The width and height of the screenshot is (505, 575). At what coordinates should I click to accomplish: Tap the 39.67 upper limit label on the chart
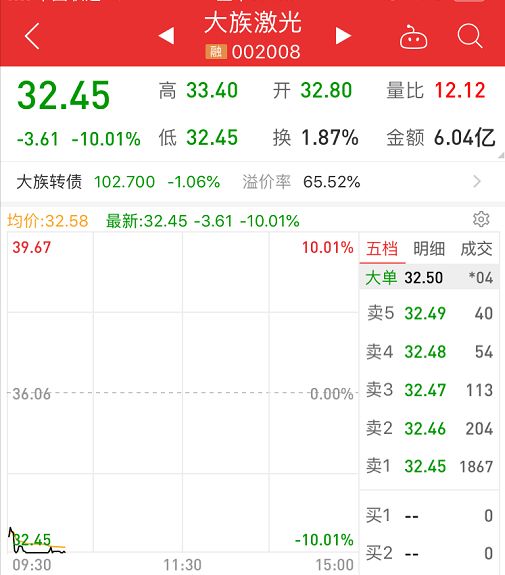(31, 247)
